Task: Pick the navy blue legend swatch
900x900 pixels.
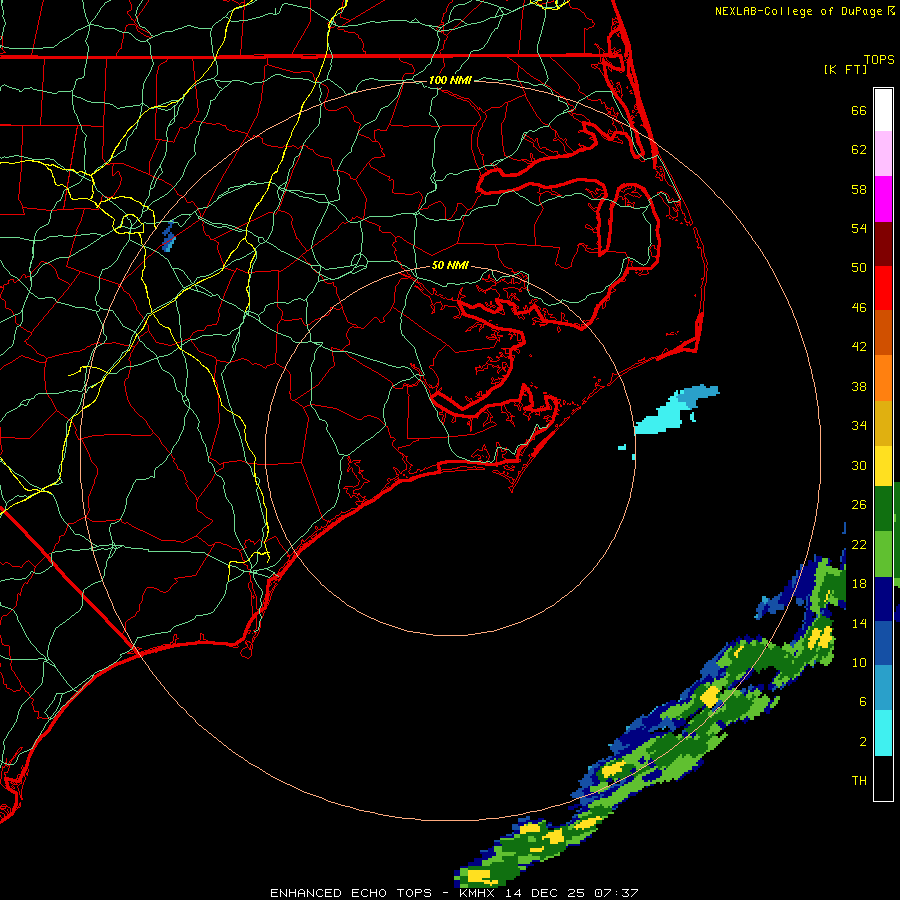Action: coord(883,599)
